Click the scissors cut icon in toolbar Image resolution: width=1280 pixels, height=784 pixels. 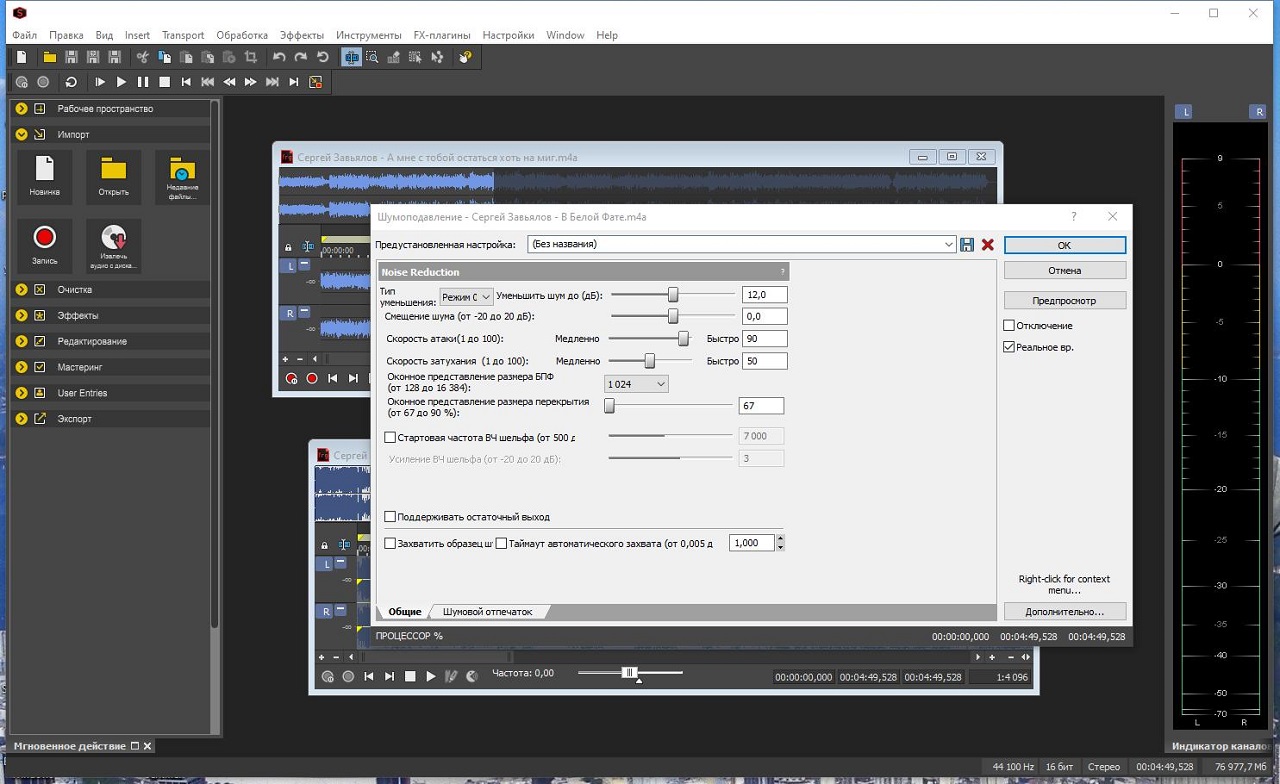pos(143,57)
